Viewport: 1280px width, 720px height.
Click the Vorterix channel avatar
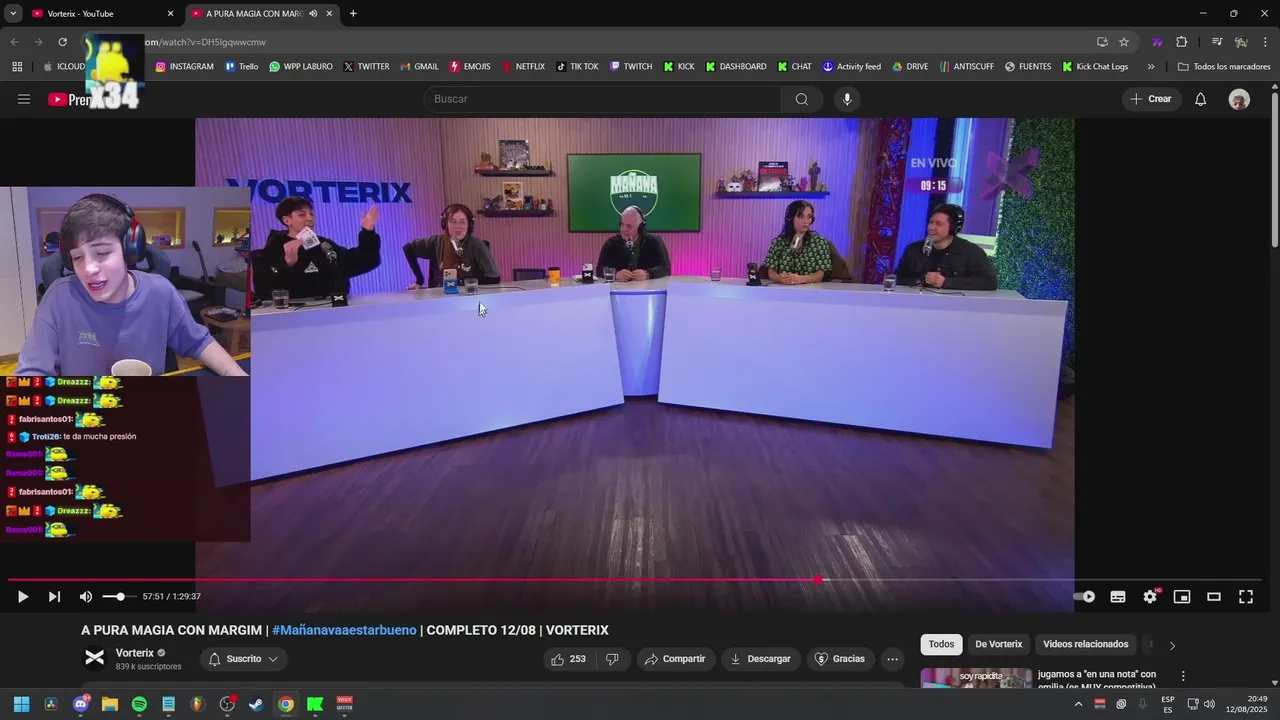95,658
